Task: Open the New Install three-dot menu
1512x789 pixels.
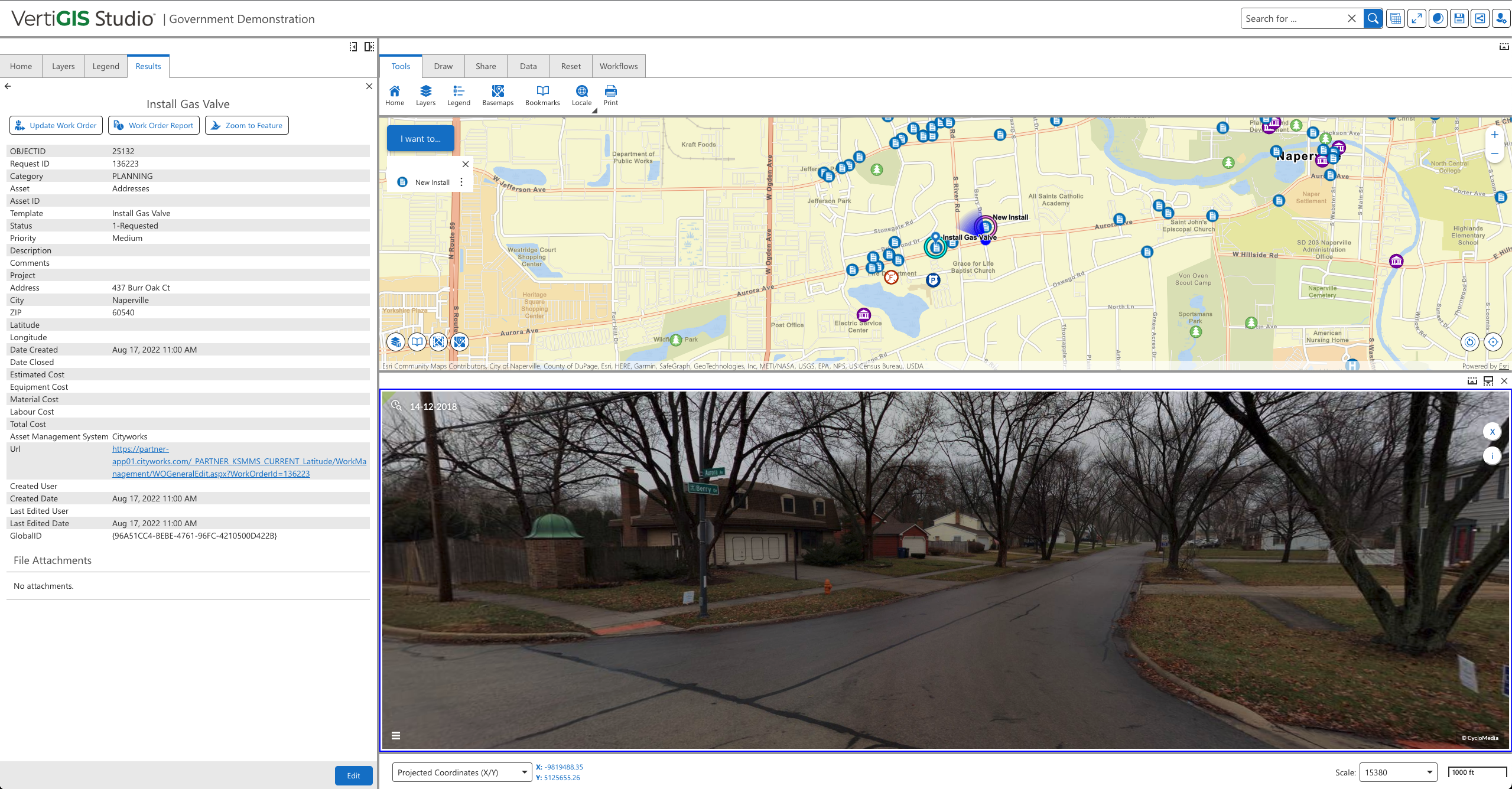Action: 461,182
